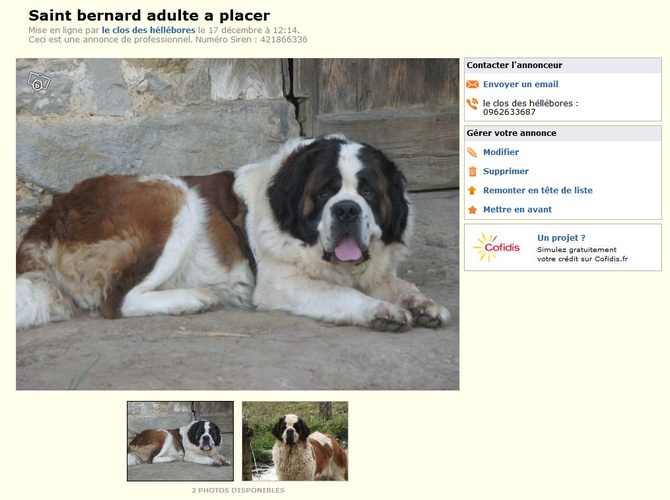
Task: Choose Supprimer to delete the ad
Action: [x=505, y=171]
